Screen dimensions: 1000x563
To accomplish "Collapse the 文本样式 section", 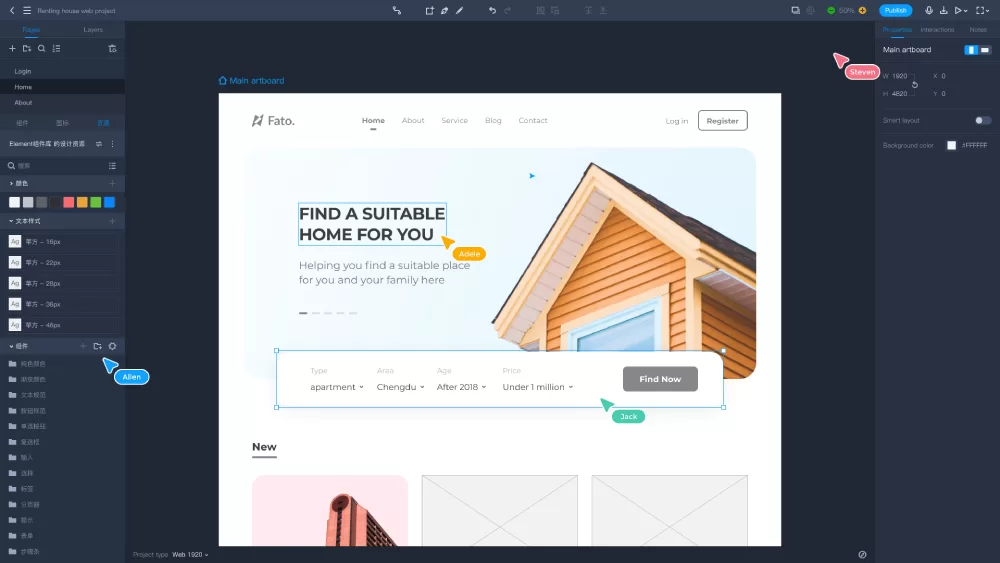I will [x=11, y=220].
